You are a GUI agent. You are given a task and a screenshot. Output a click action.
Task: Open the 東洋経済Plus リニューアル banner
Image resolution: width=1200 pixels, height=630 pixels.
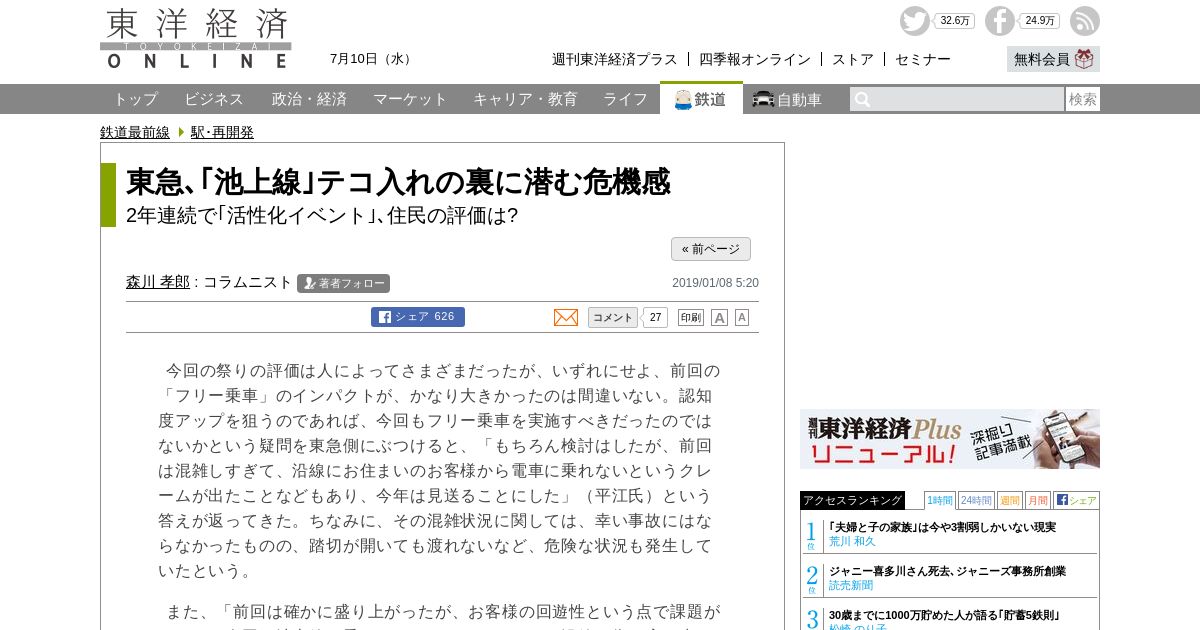coord(950,439)
